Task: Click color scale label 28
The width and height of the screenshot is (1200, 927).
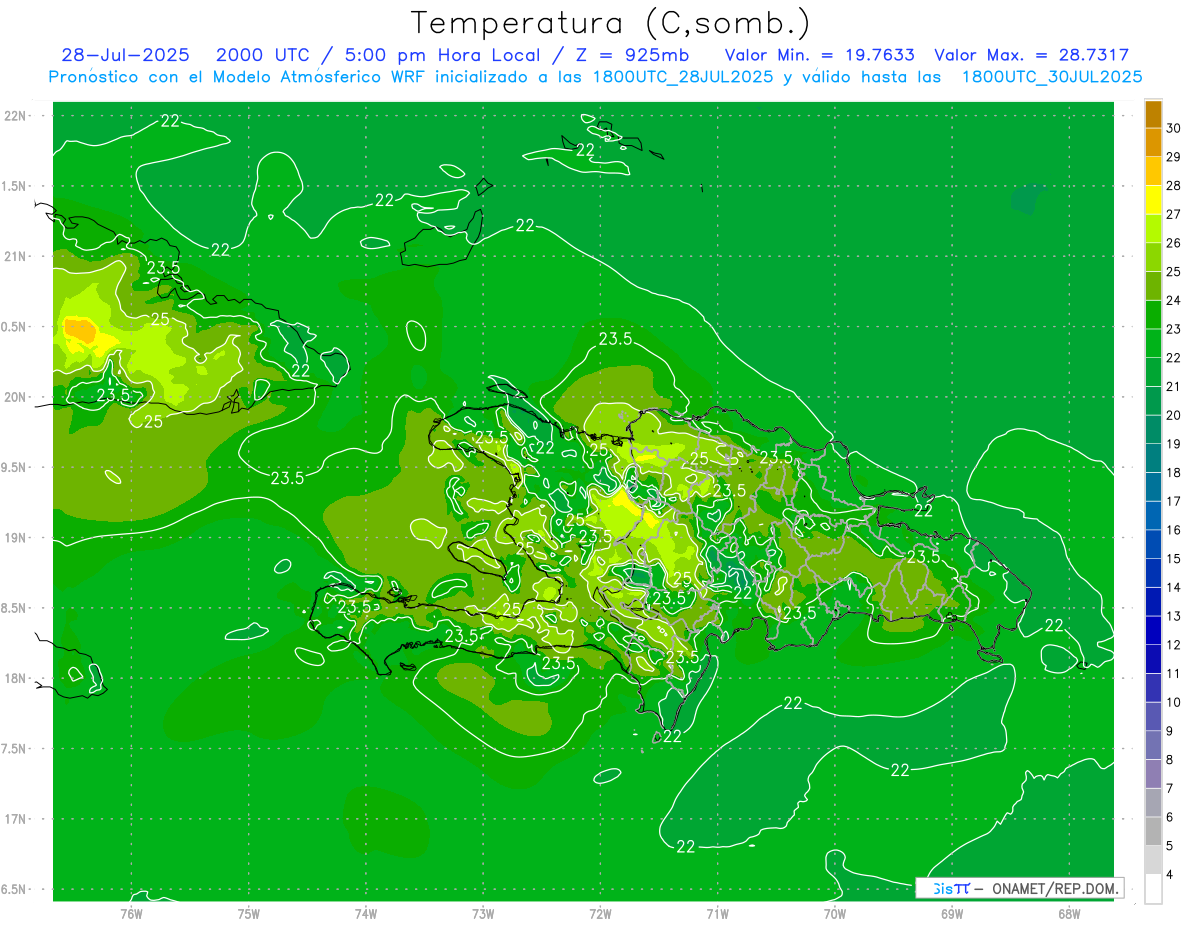Action: point(1174,185)
